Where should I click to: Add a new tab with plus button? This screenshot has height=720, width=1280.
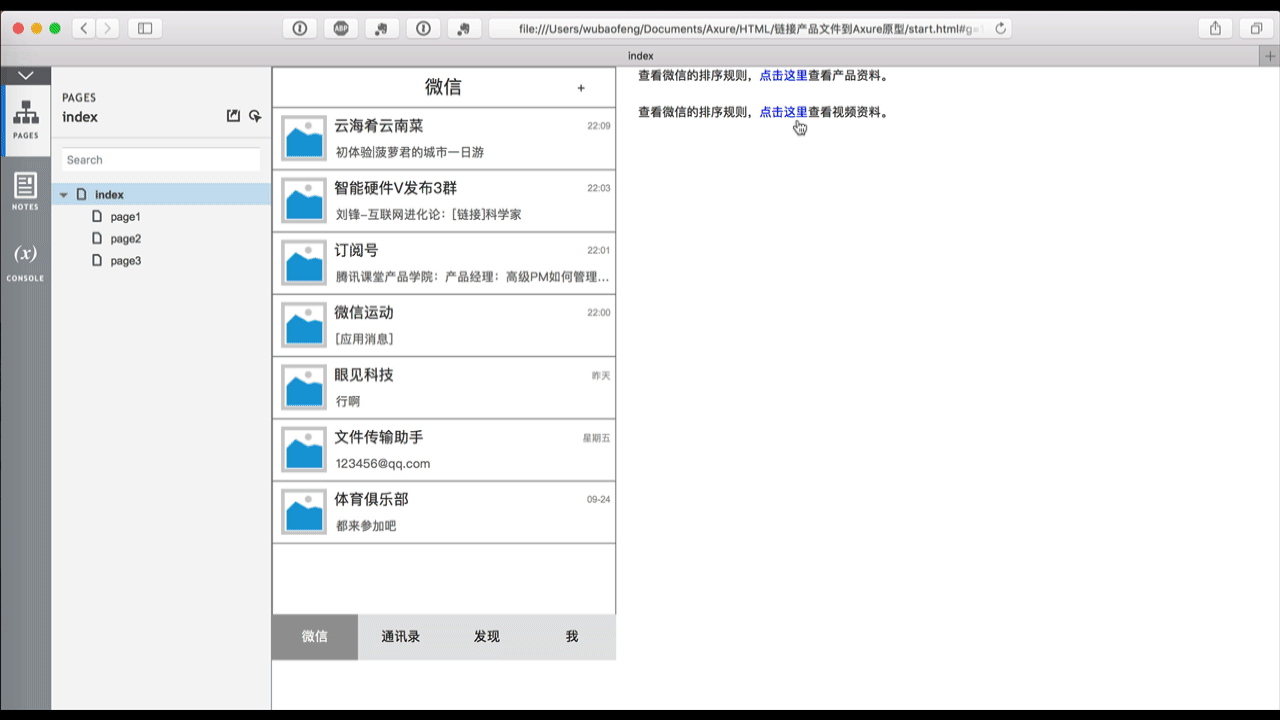[1270, 56]
